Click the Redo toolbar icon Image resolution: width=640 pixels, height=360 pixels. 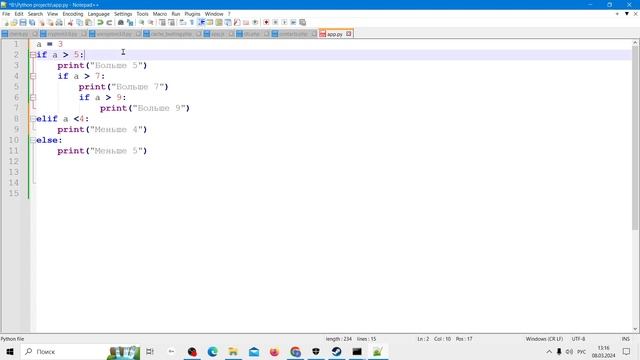[x=109, y=22]
